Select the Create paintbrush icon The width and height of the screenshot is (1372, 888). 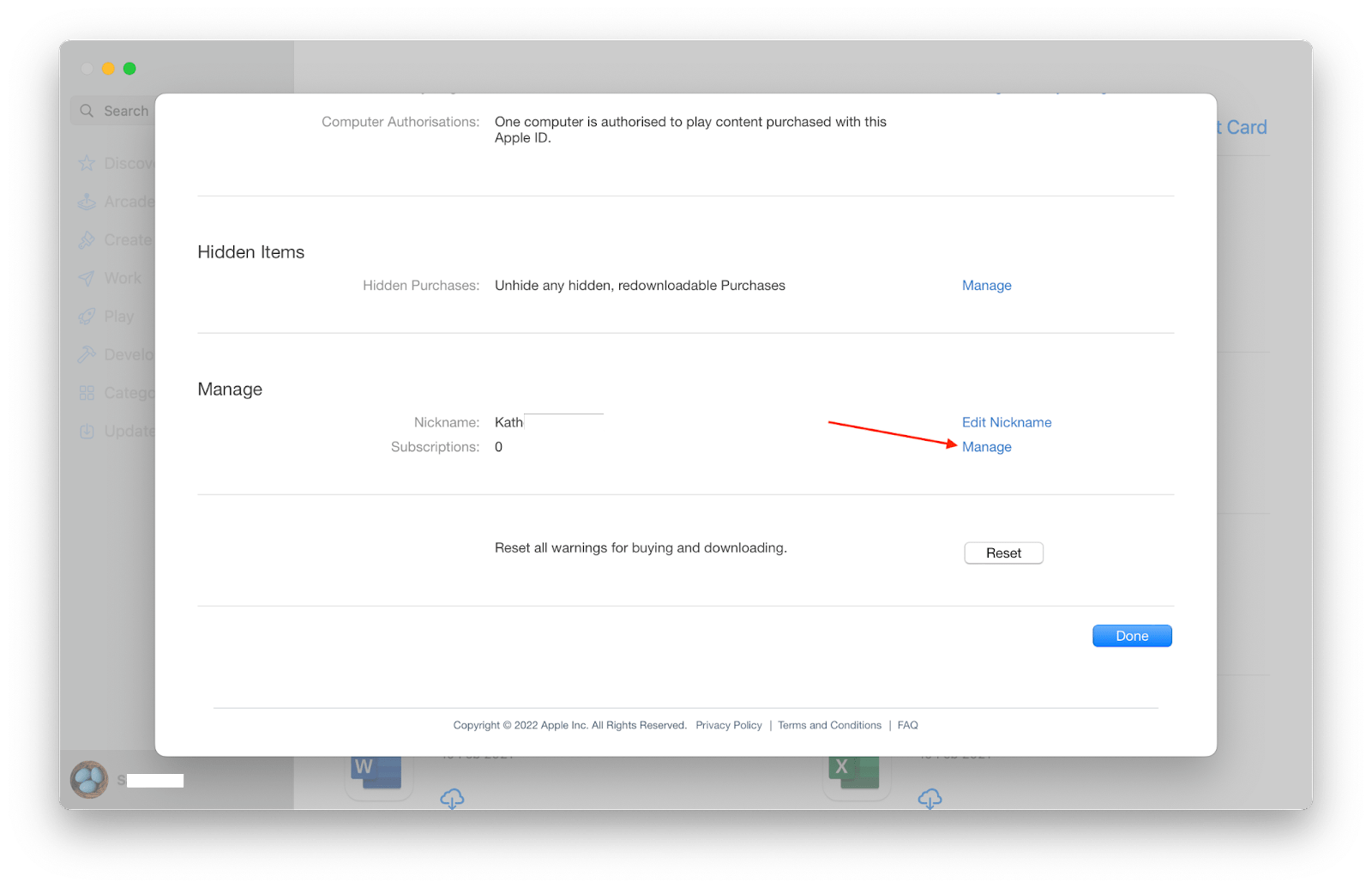(87, 239)
